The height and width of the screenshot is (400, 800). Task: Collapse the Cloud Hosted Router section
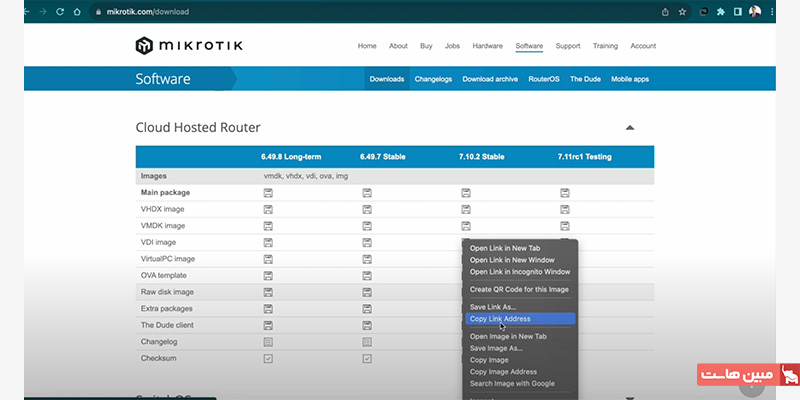tap(630, 128)
